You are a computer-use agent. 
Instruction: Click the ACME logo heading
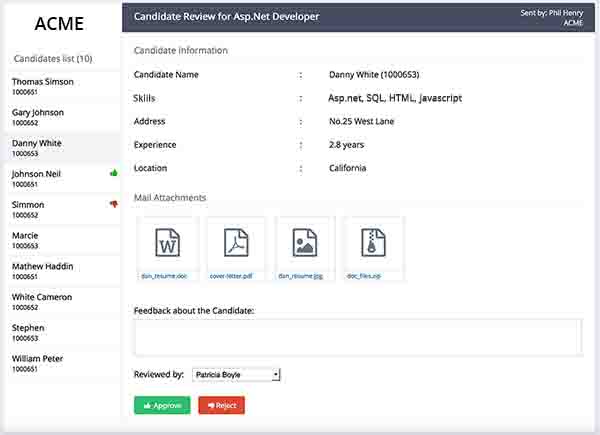pos(59,24)
